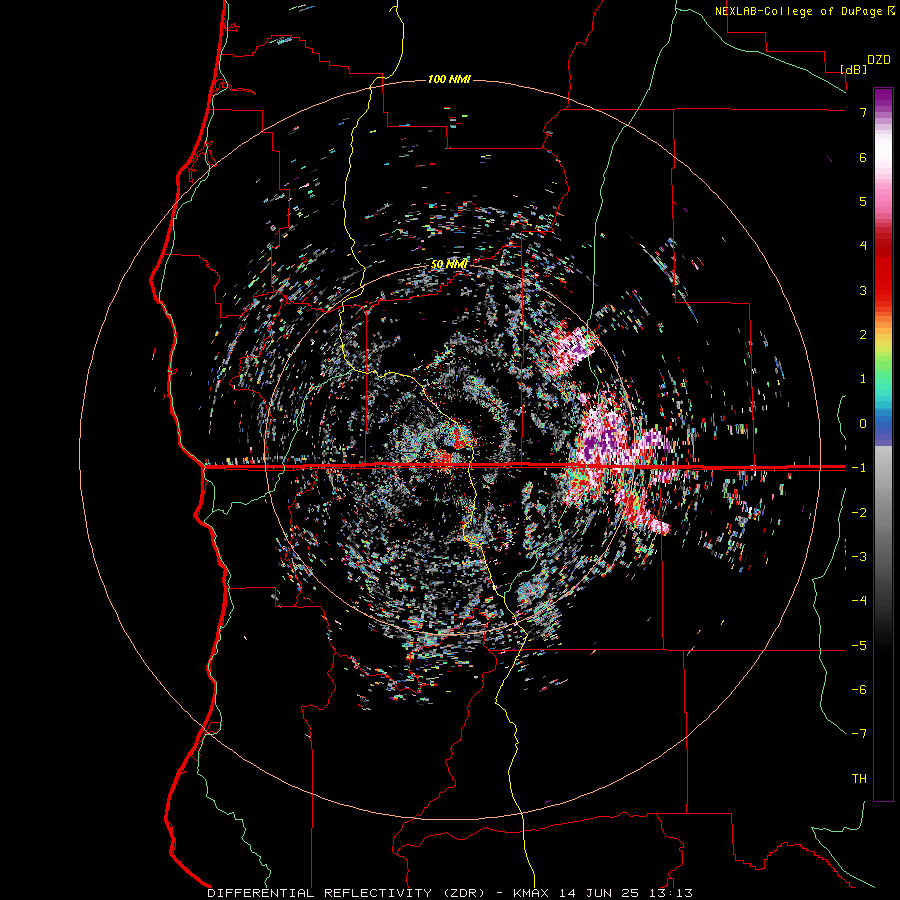Click the 100 NMI range ring label
The image size is (900, 900).
[449, 79]
